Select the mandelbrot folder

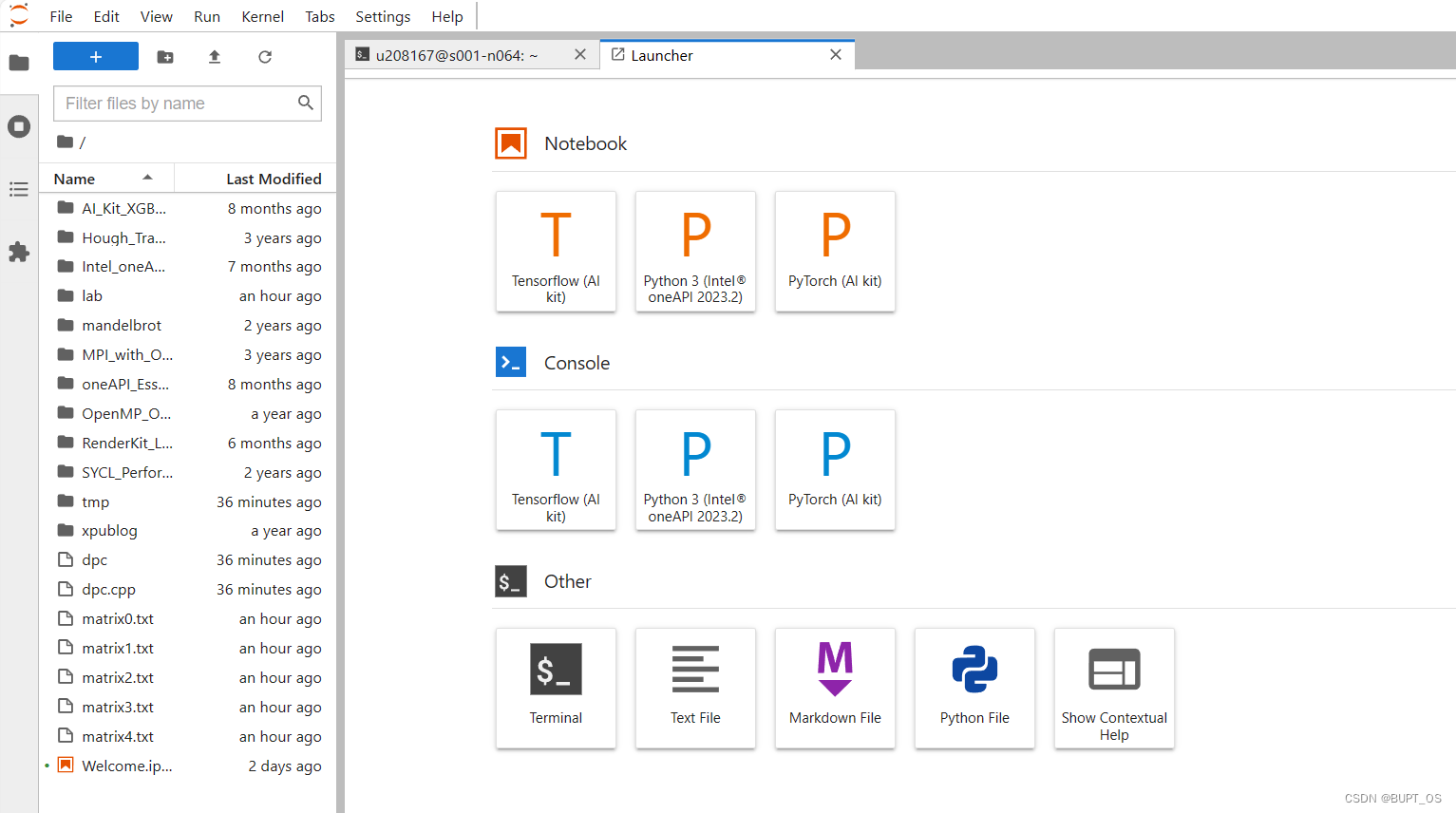188,326
